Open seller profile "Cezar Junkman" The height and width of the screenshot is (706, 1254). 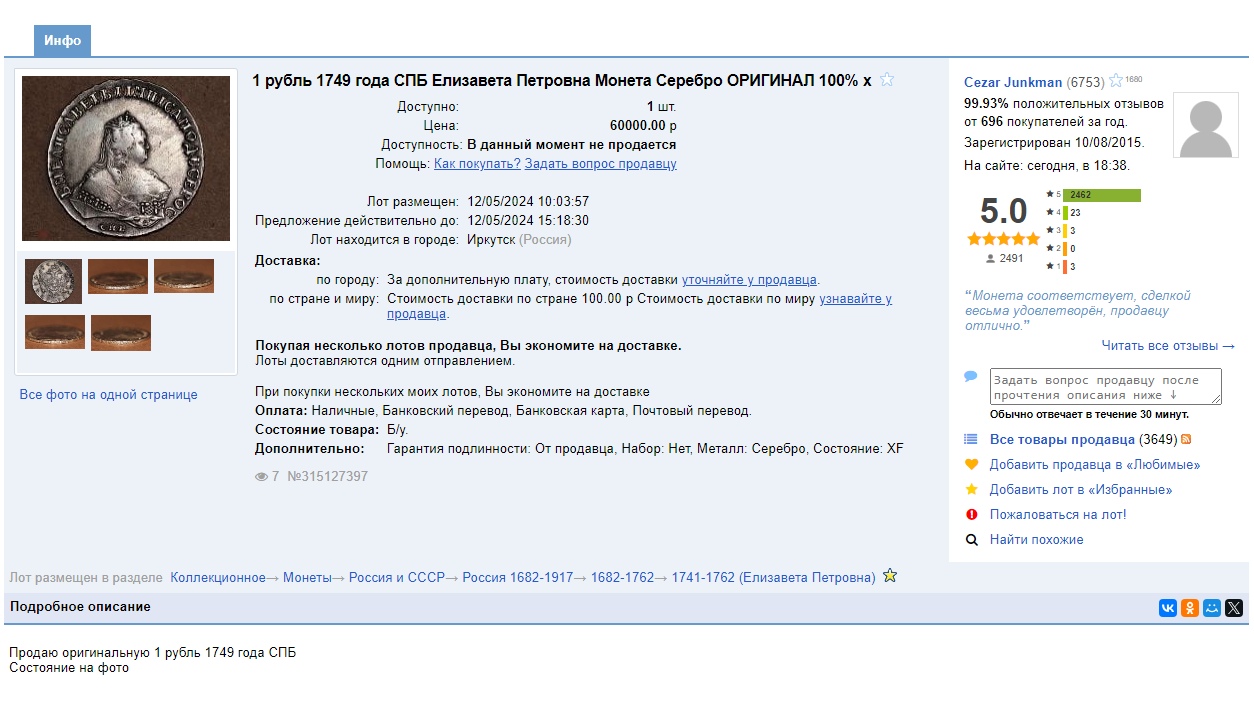pyautogui.click(x=1013, y=82)
